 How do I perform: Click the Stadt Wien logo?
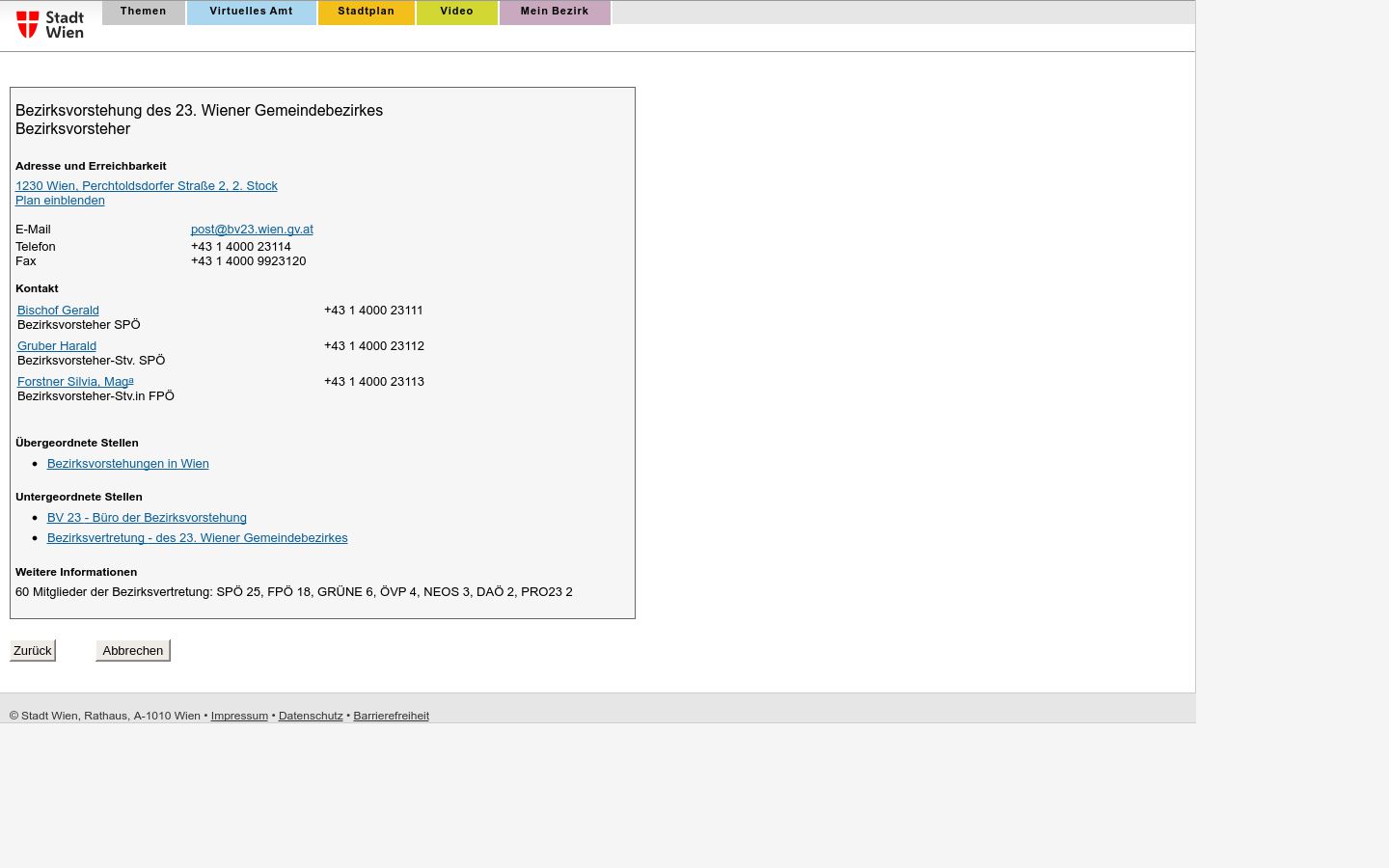(50, 24)
